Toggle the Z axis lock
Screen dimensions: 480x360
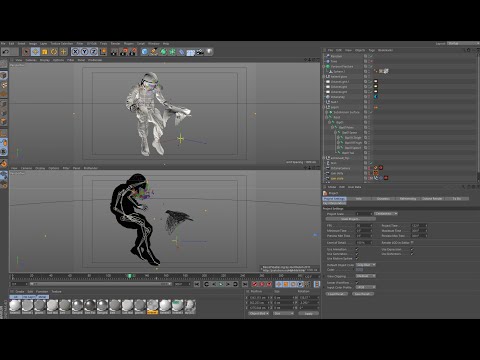[94, 52]
